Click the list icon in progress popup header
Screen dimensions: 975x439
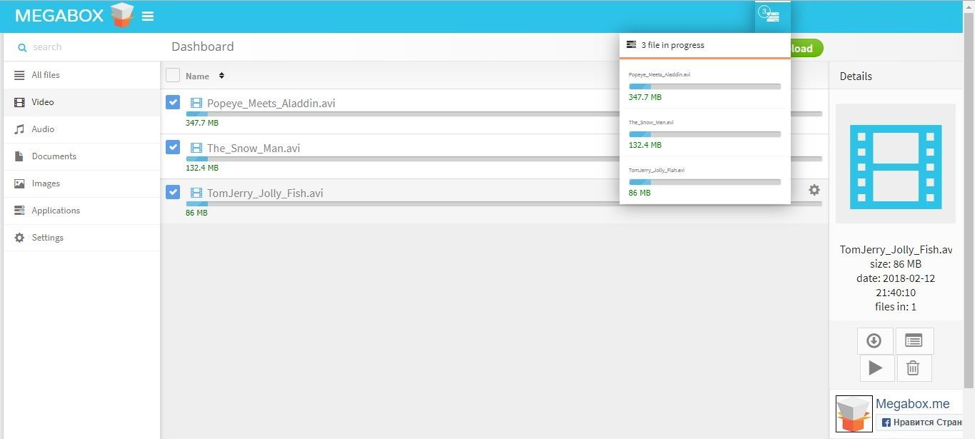click(632, 45)
